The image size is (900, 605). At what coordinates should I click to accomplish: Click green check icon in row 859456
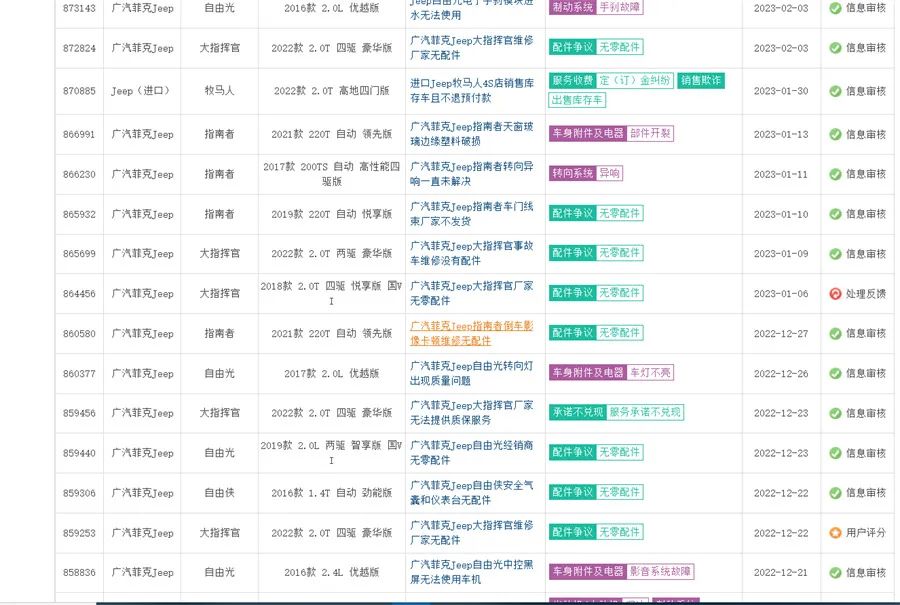click(x=835, y=413)
